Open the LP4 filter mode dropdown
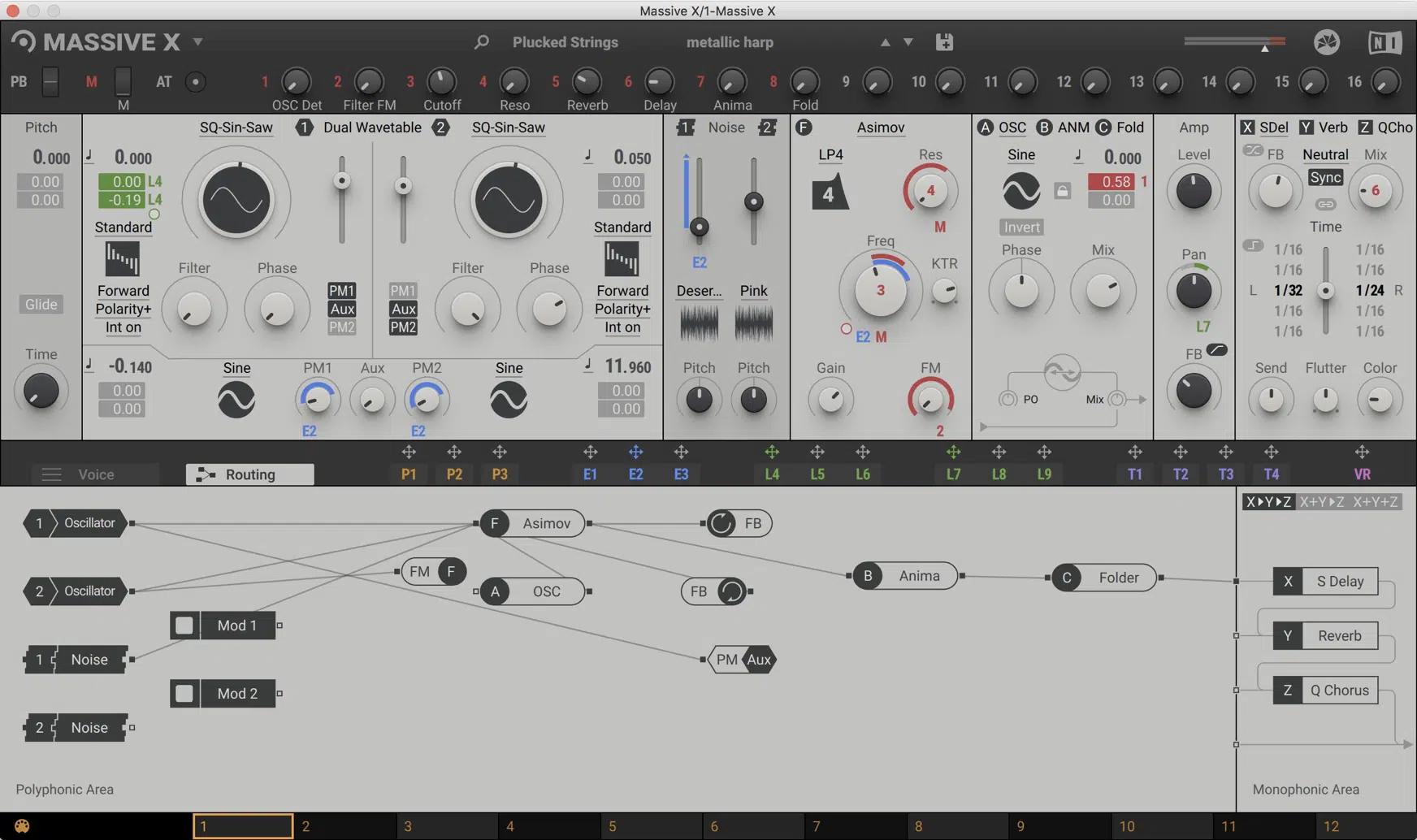 point(830,154)
